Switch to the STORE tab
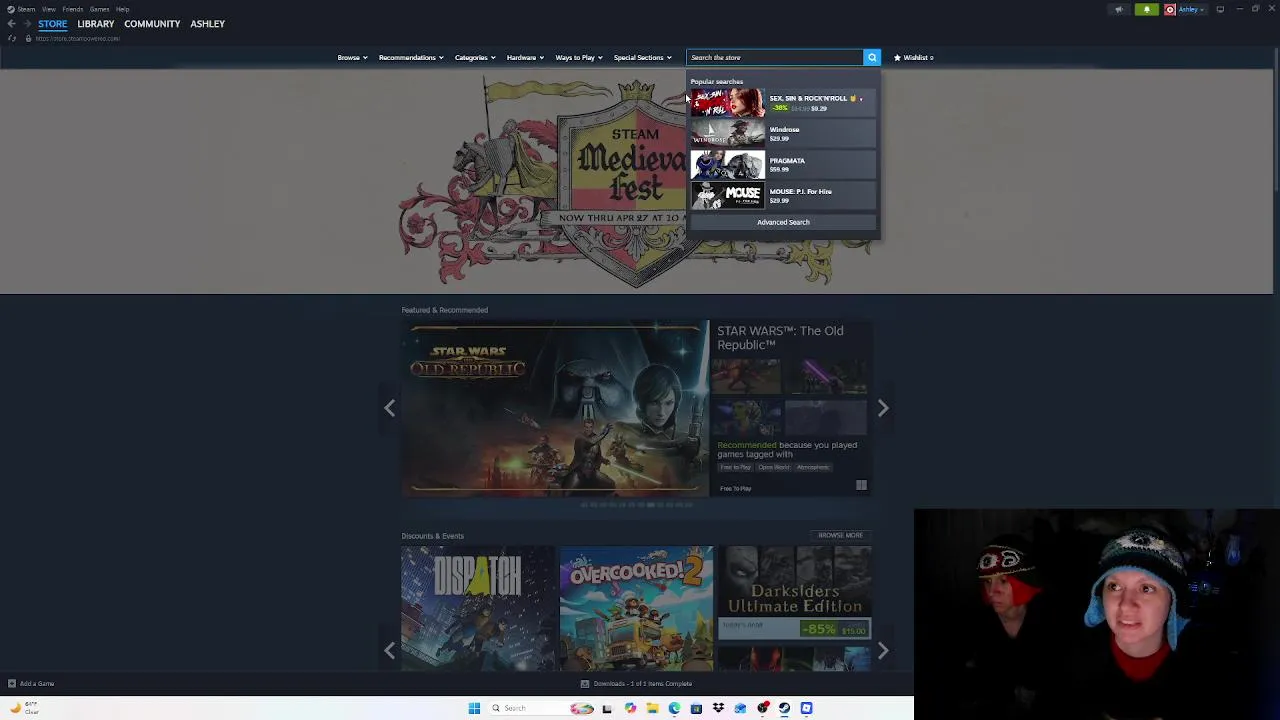The width and height of the screenshot is (1280, 720). pos(53,23)
